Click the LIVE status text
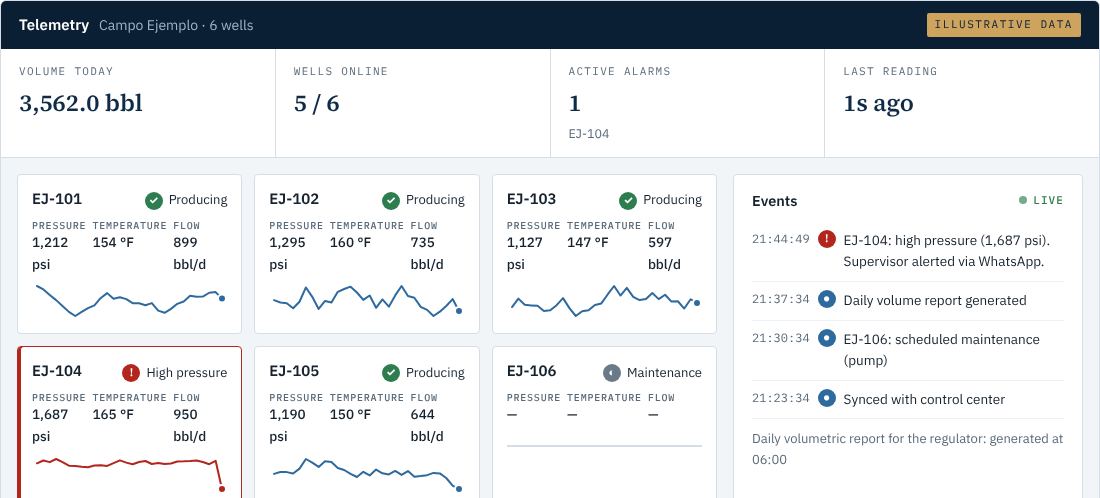The height and width of the screenshot is (498, 1100). [x=1048, y=201]
